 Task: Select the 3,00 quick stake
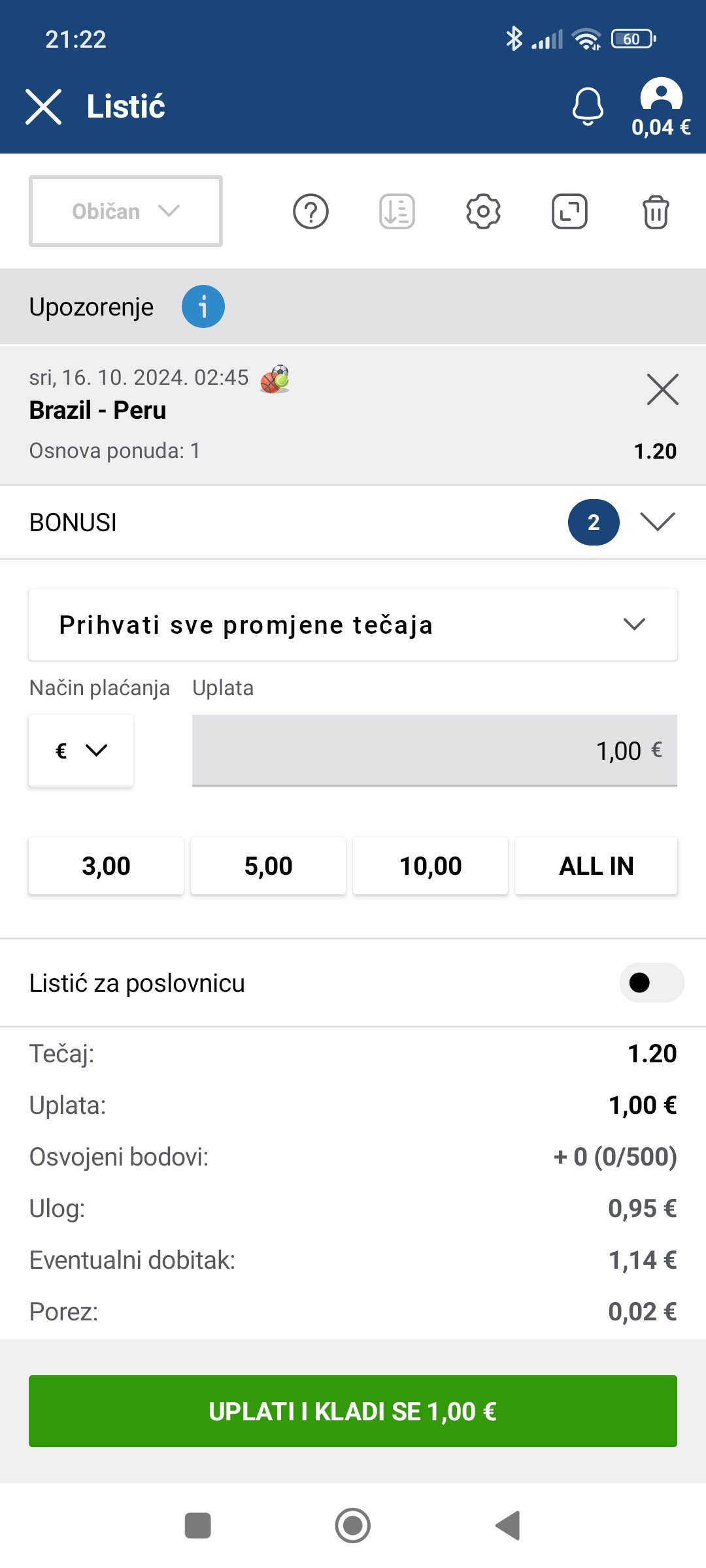click(x=106, y=866)
